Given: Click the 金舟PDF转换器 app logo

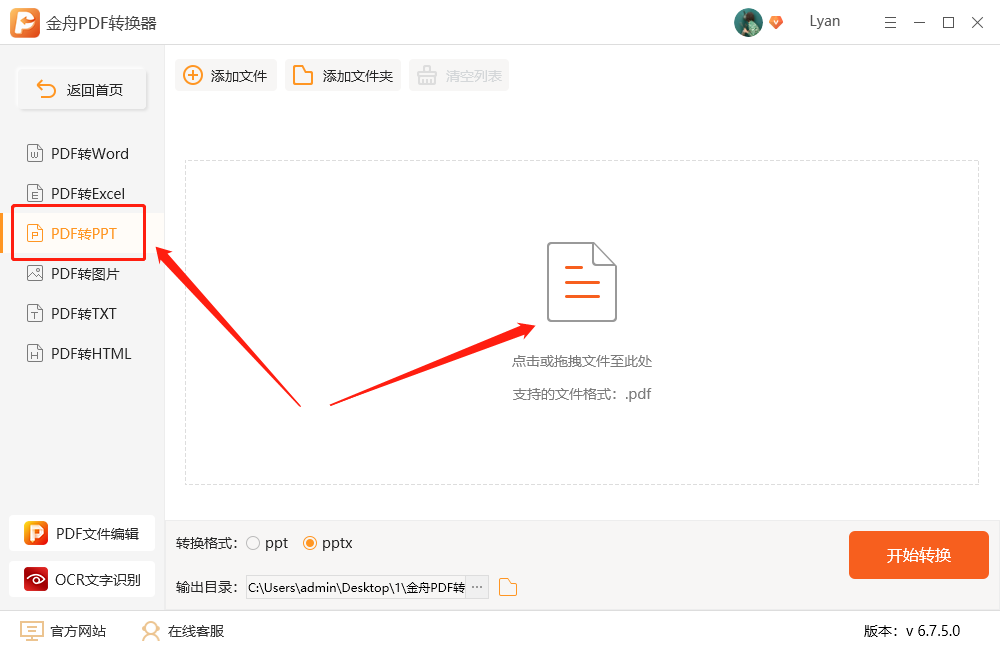Looking at the screenshot, I should pyautogui.click(x=25, y=23).
